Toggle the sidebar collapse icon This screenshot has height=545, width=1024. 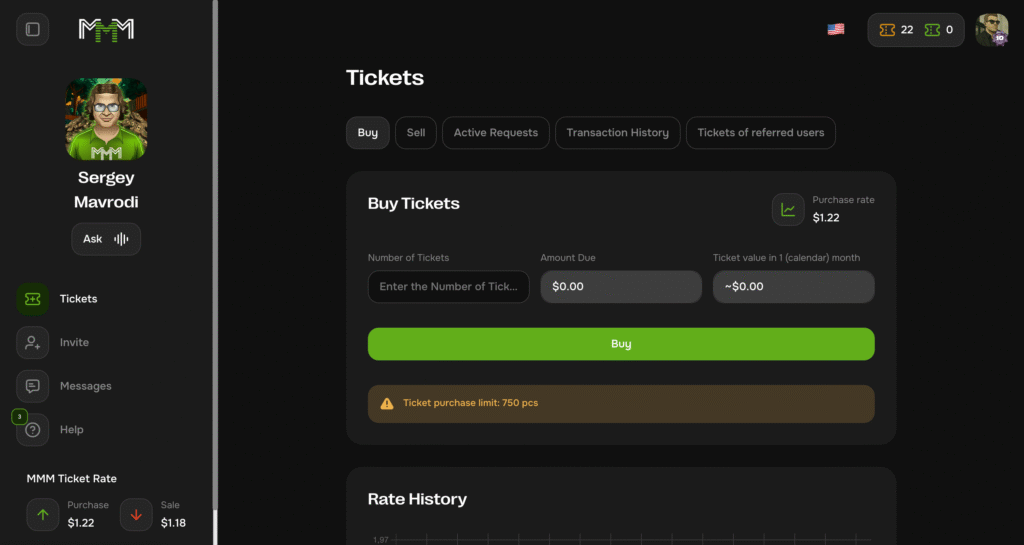32,29
